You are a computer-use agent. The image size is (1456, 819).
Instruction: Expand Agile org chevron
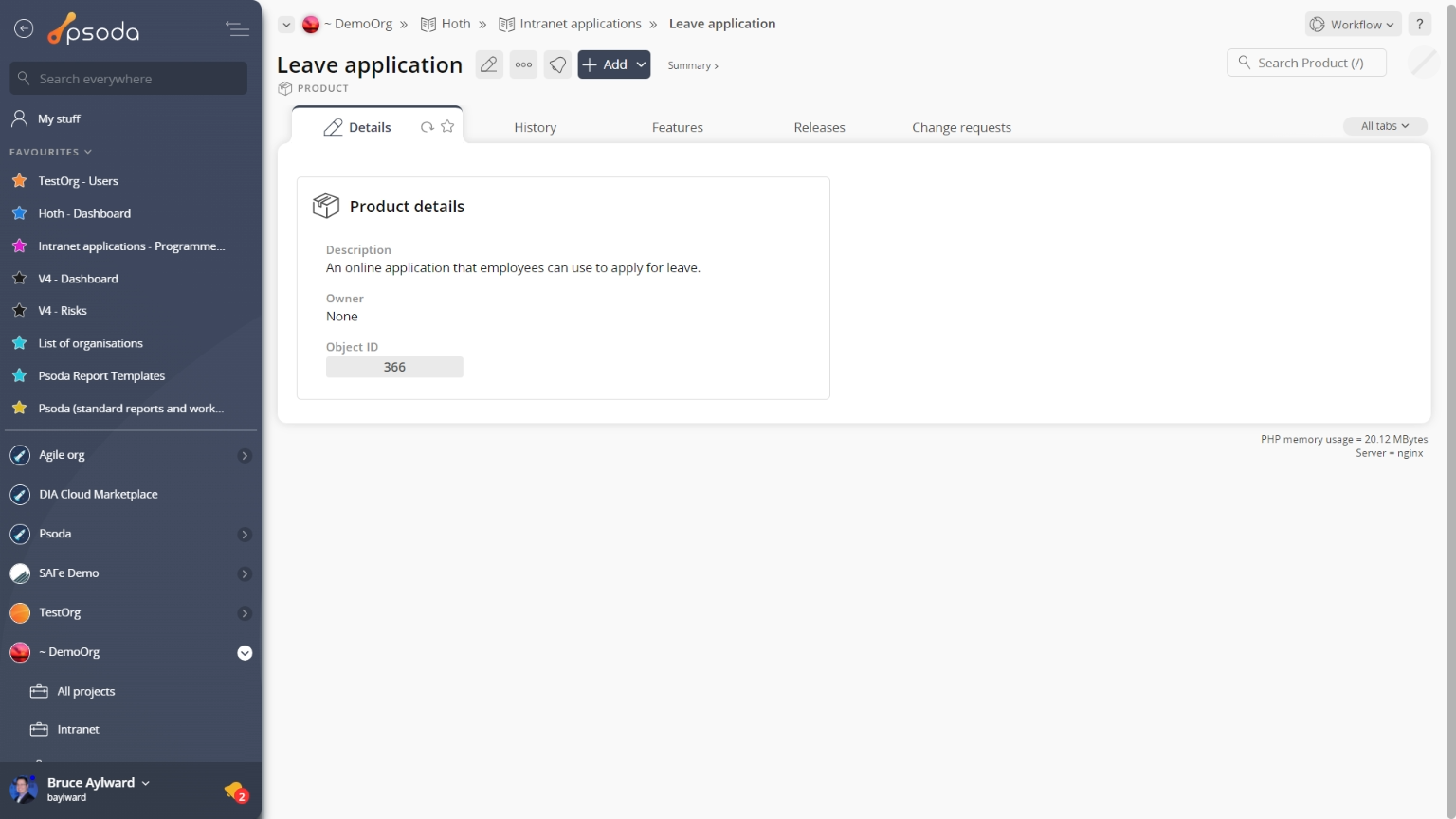point(245,456)
